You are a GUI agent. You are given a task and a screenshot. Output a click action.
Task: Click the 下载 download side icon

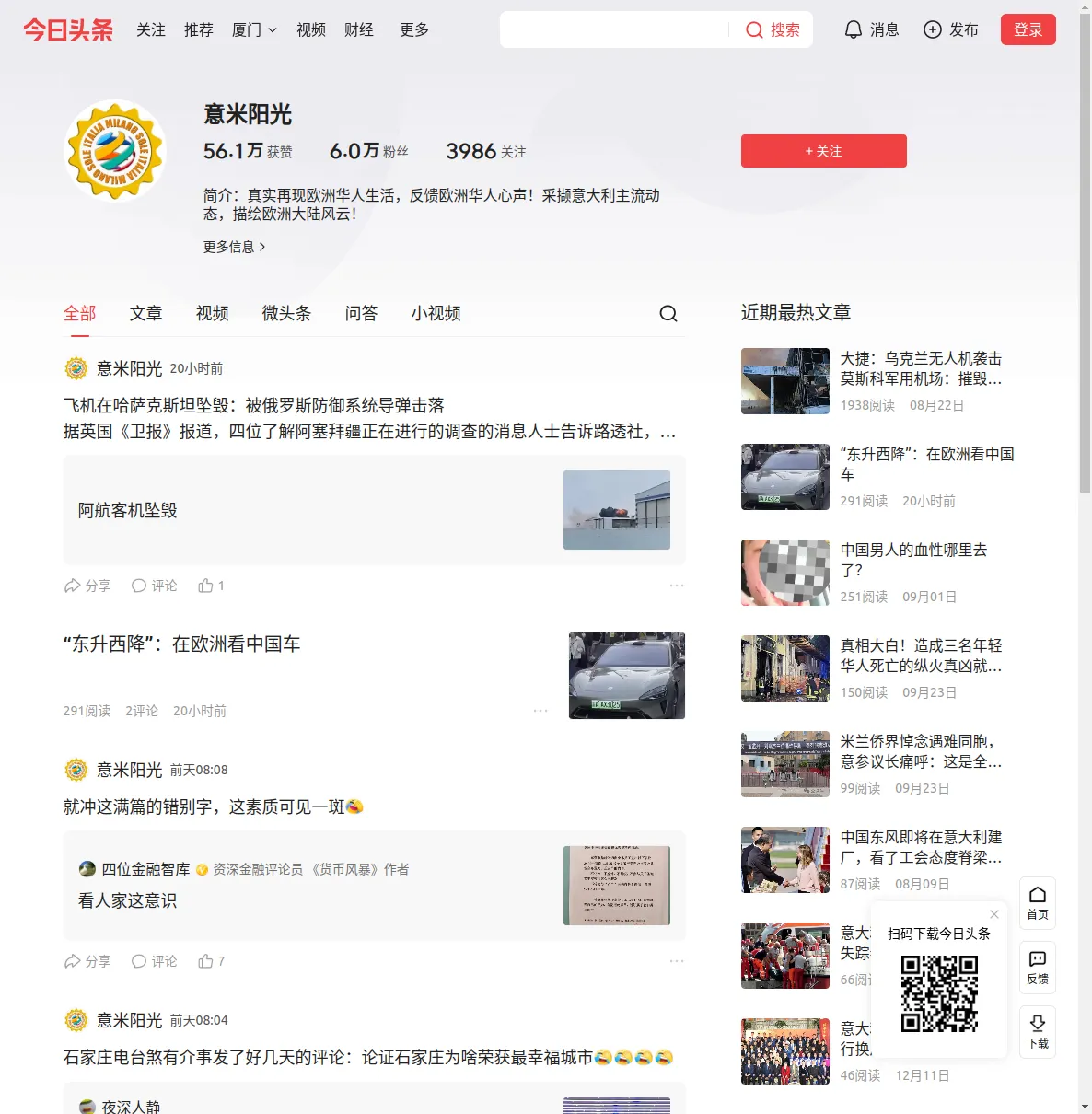(x=1038, y=1032)
